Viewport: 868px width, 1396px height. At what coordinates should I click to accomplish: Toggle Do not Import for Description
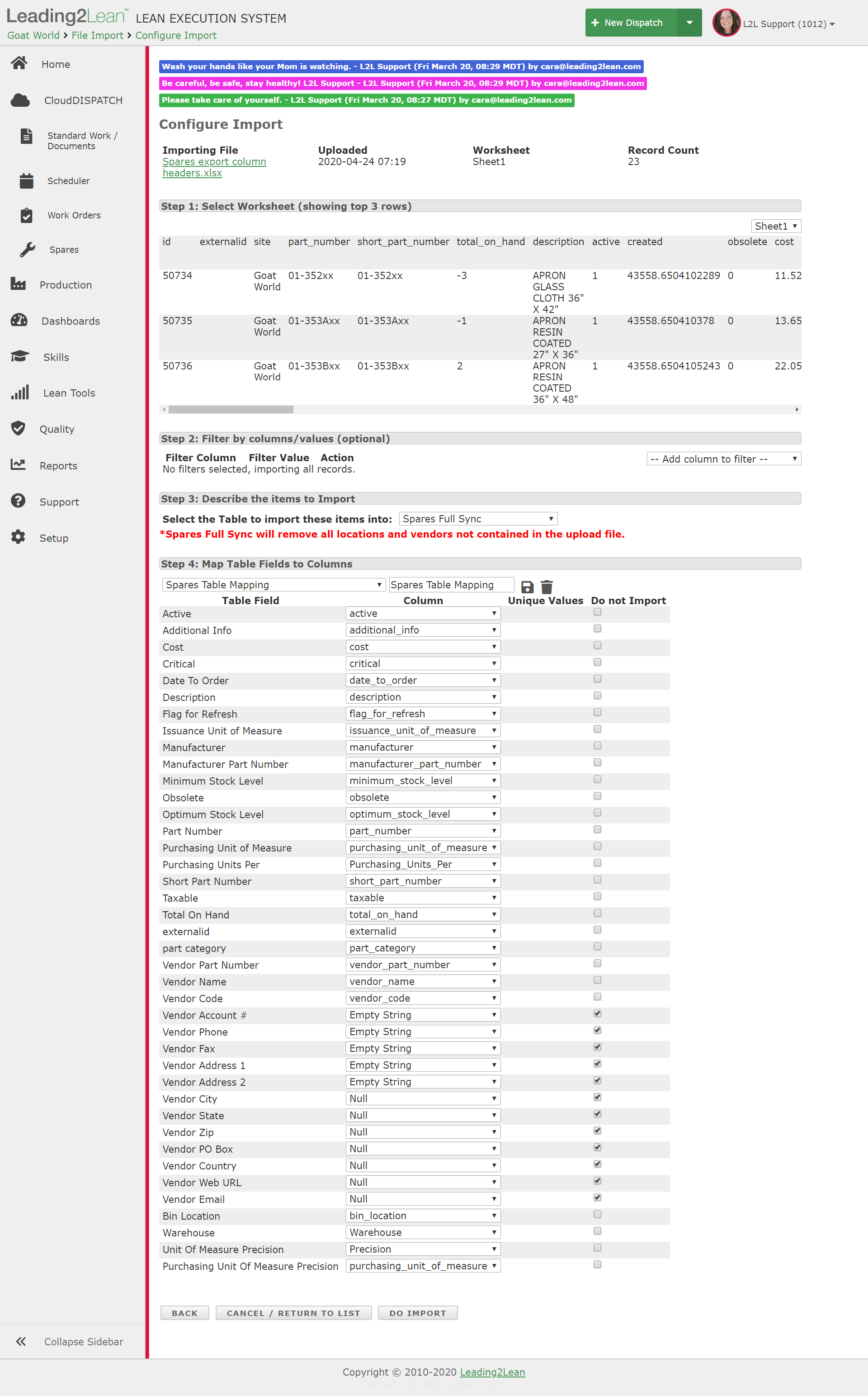point(598,696)
